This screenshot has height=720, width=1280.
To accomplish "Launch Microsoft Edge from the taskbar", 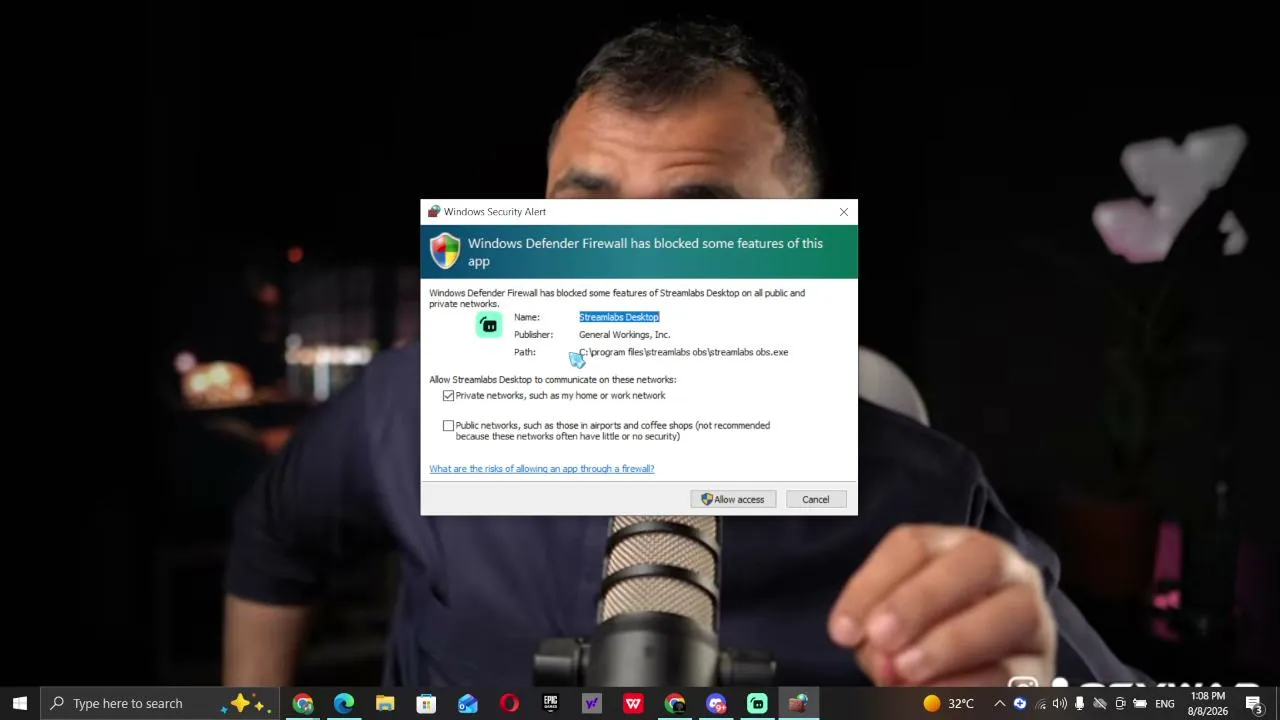I will [344, 703].
